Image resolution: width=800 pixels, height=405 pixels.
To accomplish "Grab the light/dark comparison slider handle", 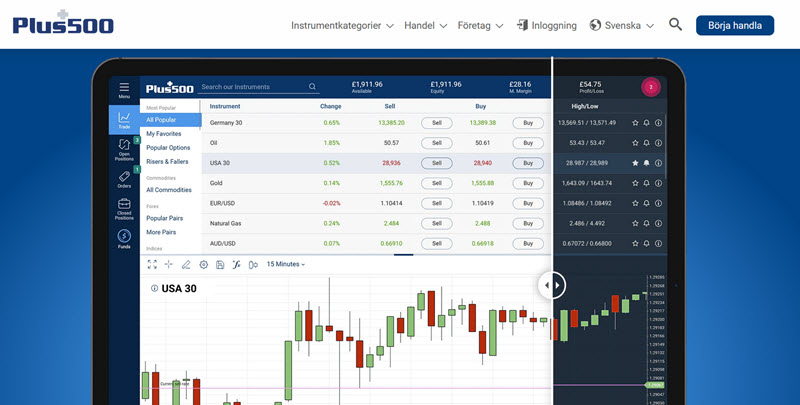I will (x=552, y=285).
